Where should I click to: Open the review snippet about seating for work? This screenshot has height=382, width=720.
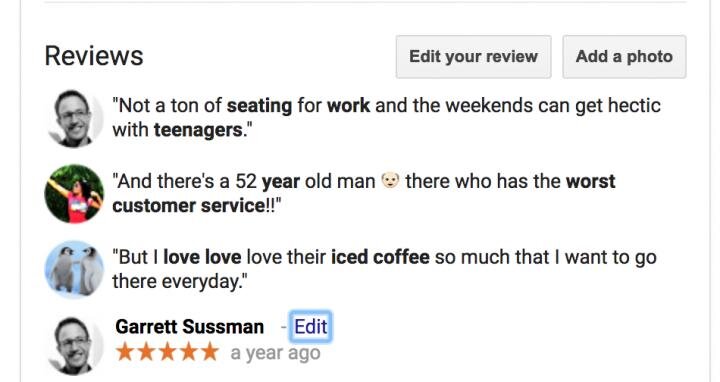pyautogui.click(x=387, y=118)
